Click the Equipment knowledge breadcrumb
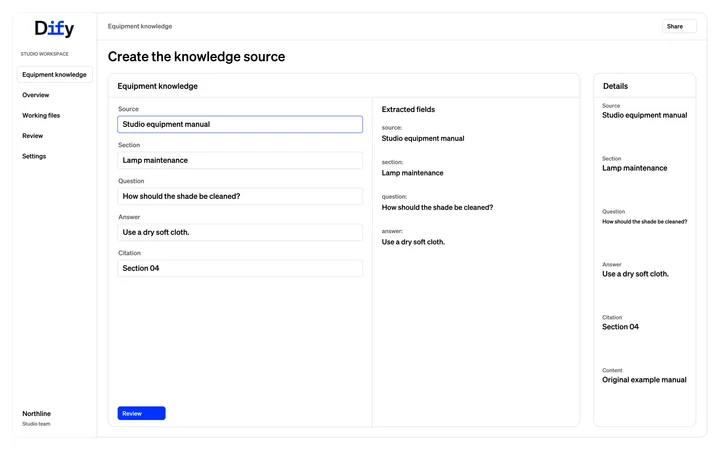This screenshot has width=720, height=450. 140,26
